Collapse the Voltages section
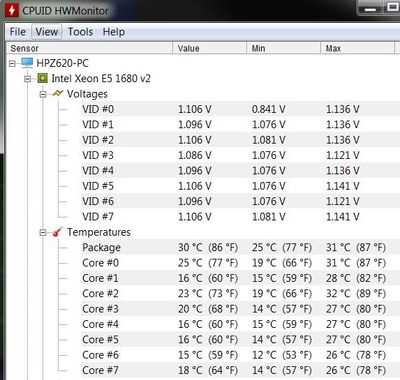The width and height of the screenshot is (400, 380). point(43,94)
